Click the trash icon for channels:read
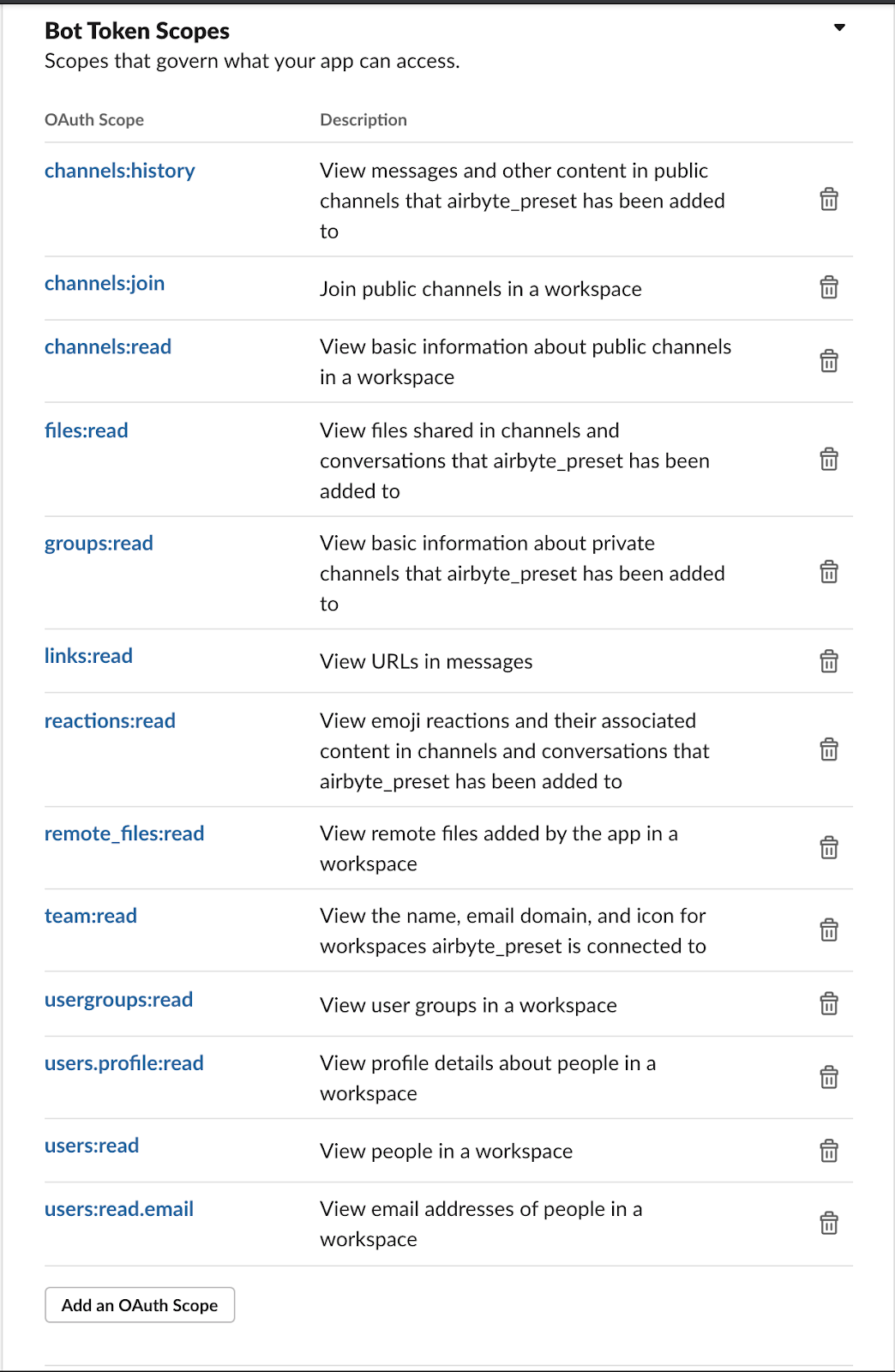 (829, 361)
